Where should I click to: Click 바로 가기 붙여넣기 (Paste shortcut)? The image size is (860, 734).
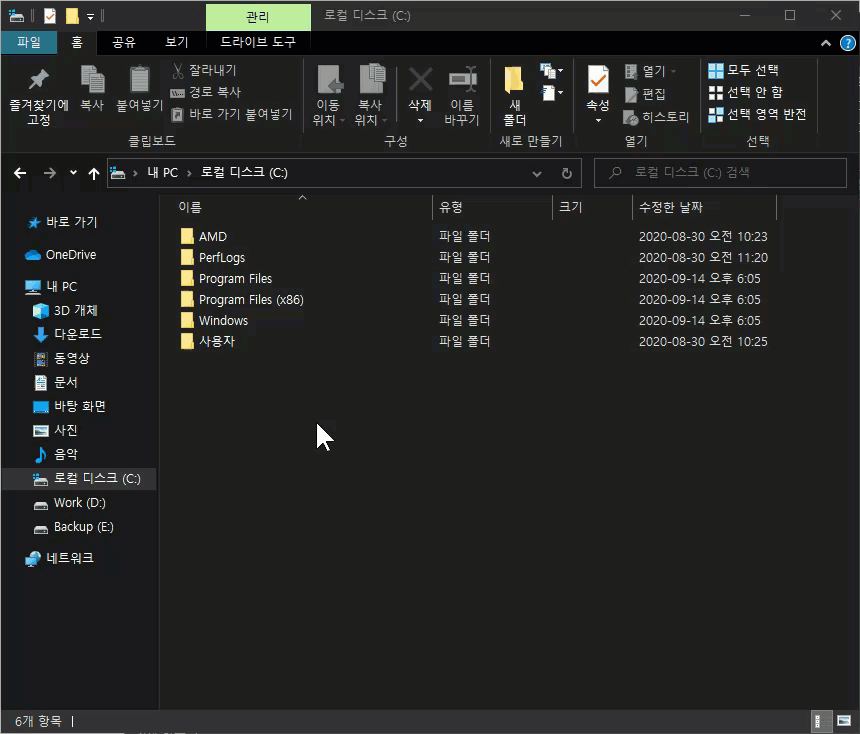[231, 114]
